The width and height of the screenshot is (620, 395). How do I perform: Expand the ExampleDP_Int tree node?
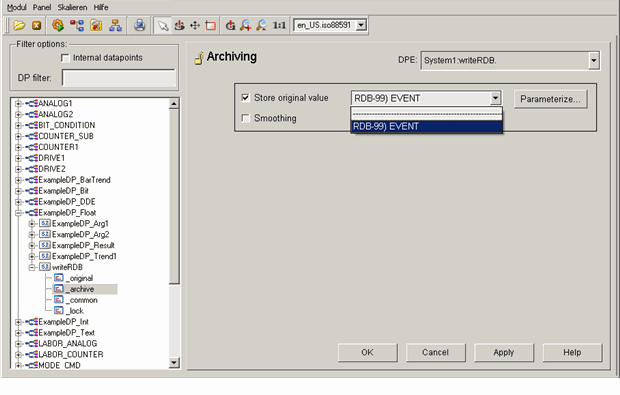point(18,322)
